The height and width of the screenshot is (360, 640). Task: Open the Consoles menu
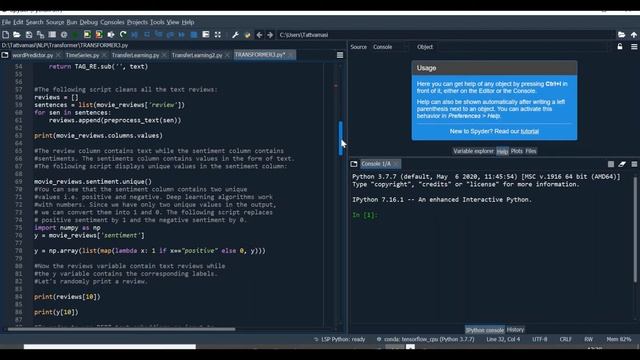(112, 22)
